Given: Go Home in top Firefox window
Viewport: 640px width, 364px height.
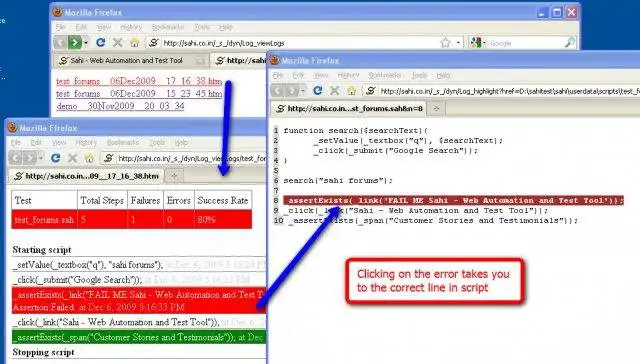Looking at the screenshot, I should coord(134,42).
